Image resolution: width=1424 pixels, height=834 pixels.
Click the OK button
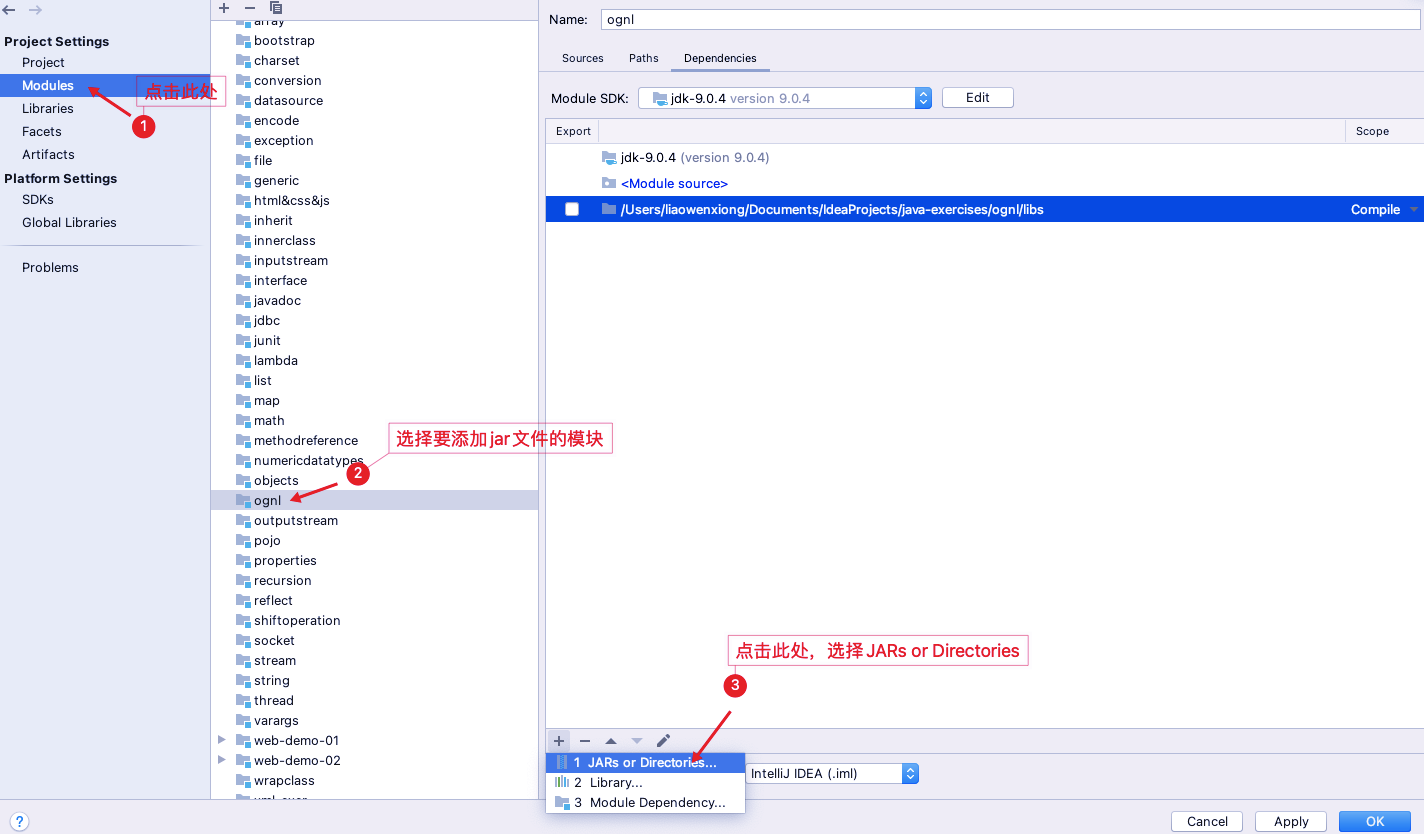pos(1375,821)
